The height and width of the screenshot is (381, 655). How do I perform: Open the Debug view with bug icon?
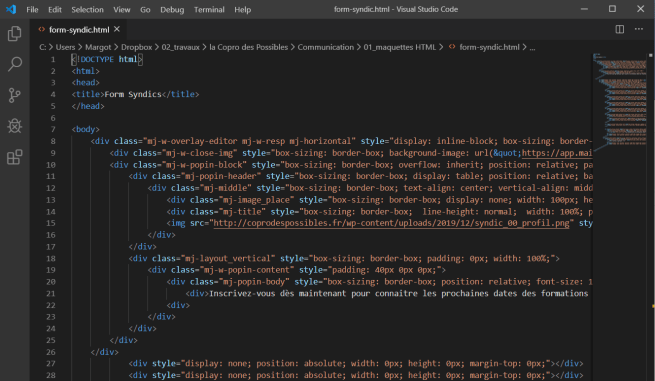pyautogui.click(x=15, y=126)
